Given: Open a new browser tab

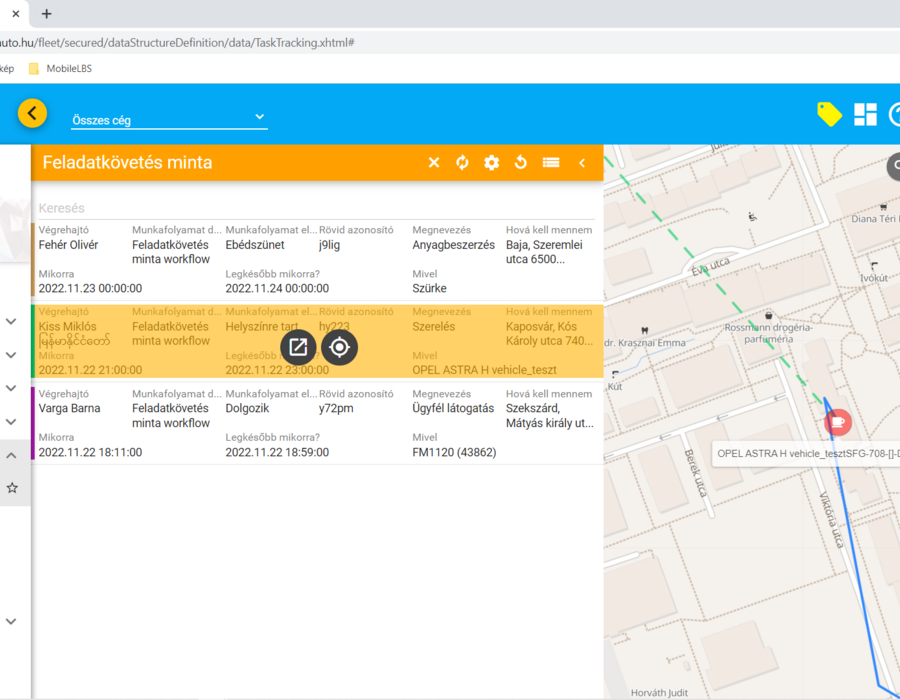Looking at the screenshot, I should tap(46, 14).
